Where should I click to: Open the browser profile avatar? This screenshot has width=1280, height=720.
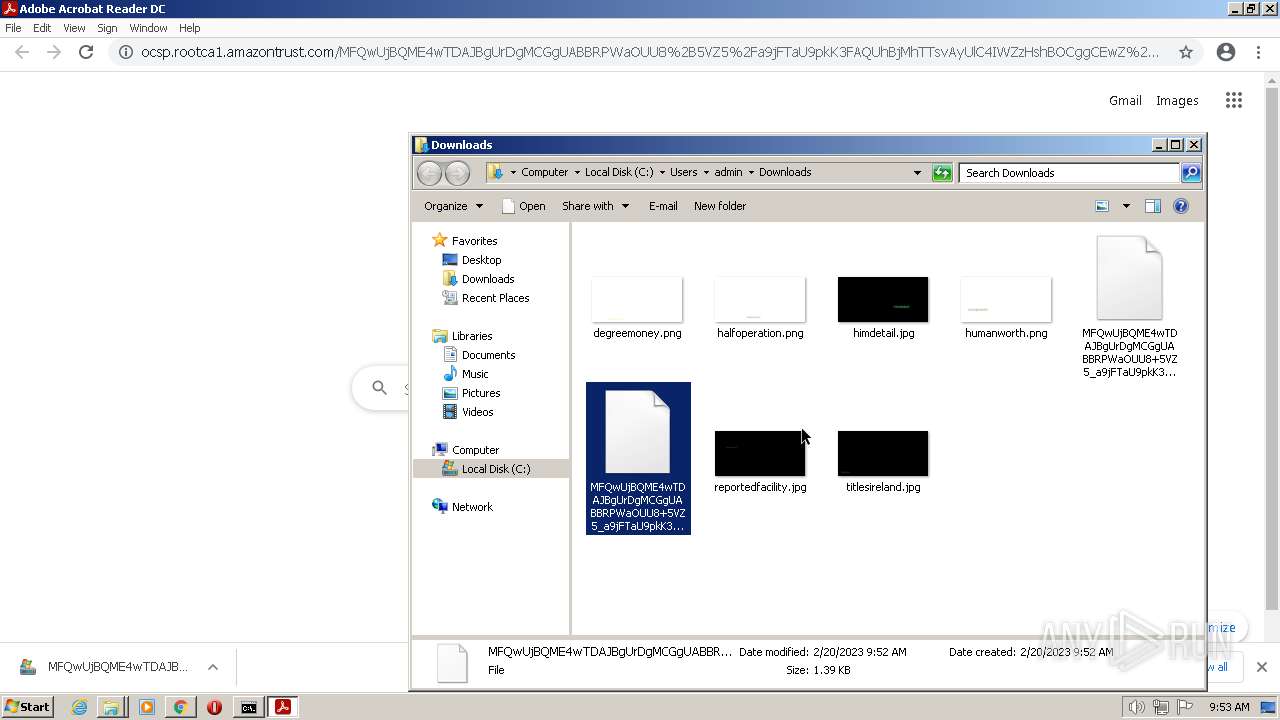point(1226,52)
